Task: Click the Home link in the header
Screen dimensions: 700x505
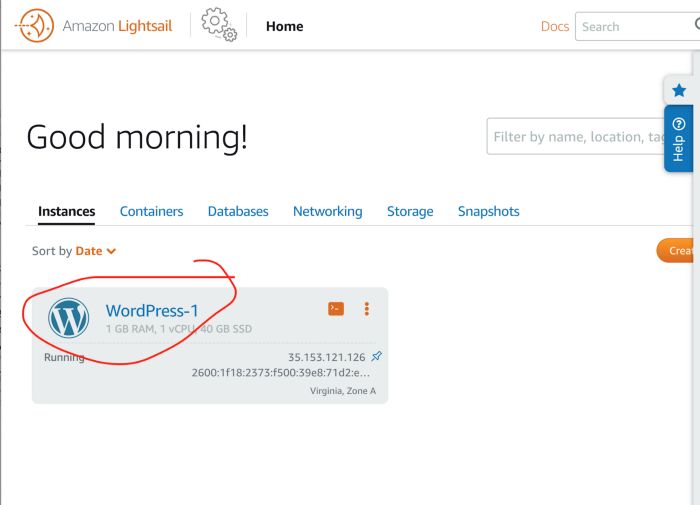Action: tap(284, 26)
